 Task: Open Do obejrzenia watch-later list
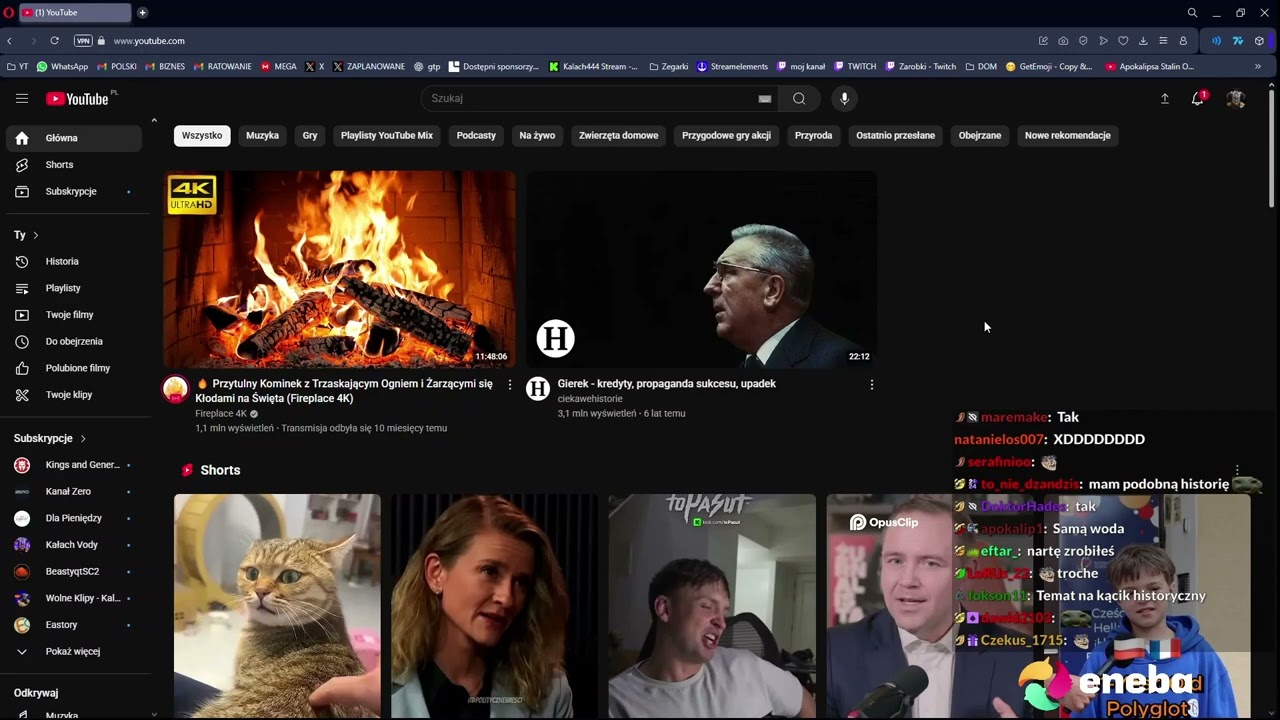point(74,341)
